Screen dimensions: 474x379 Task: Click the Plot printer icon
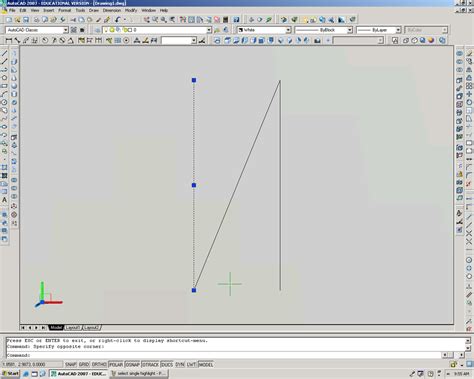pyautogui.click(x=37, y=20)
